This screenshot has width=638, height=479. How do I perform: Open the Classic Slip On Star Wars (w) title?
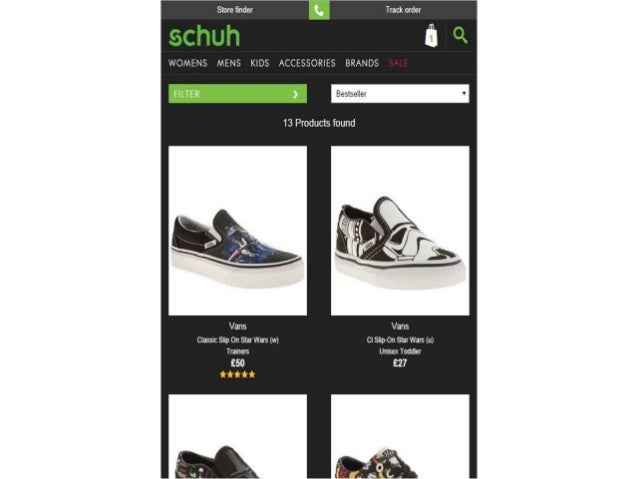pyautogui.click(x=238, y=340)
